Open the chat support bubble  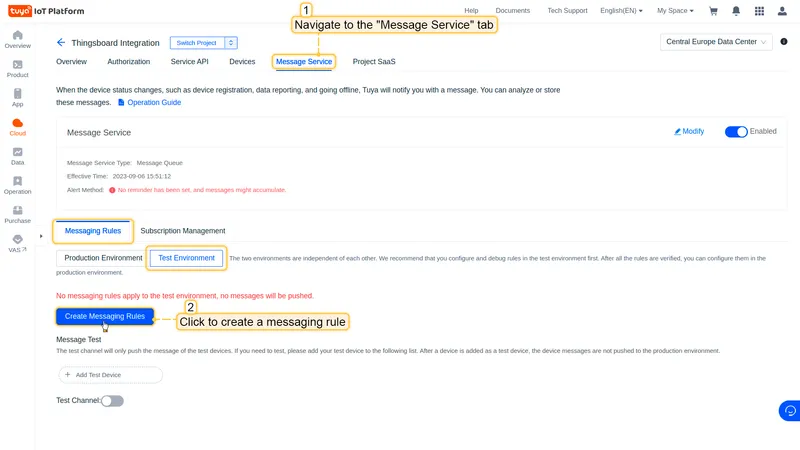tap(790, 411)
